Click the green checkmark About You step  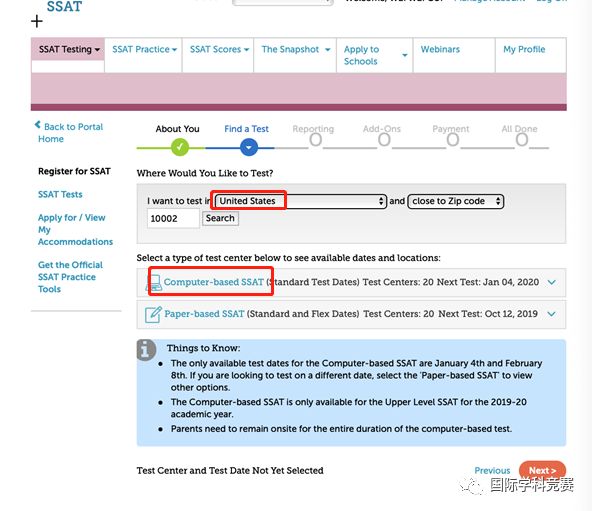point(180,147)
